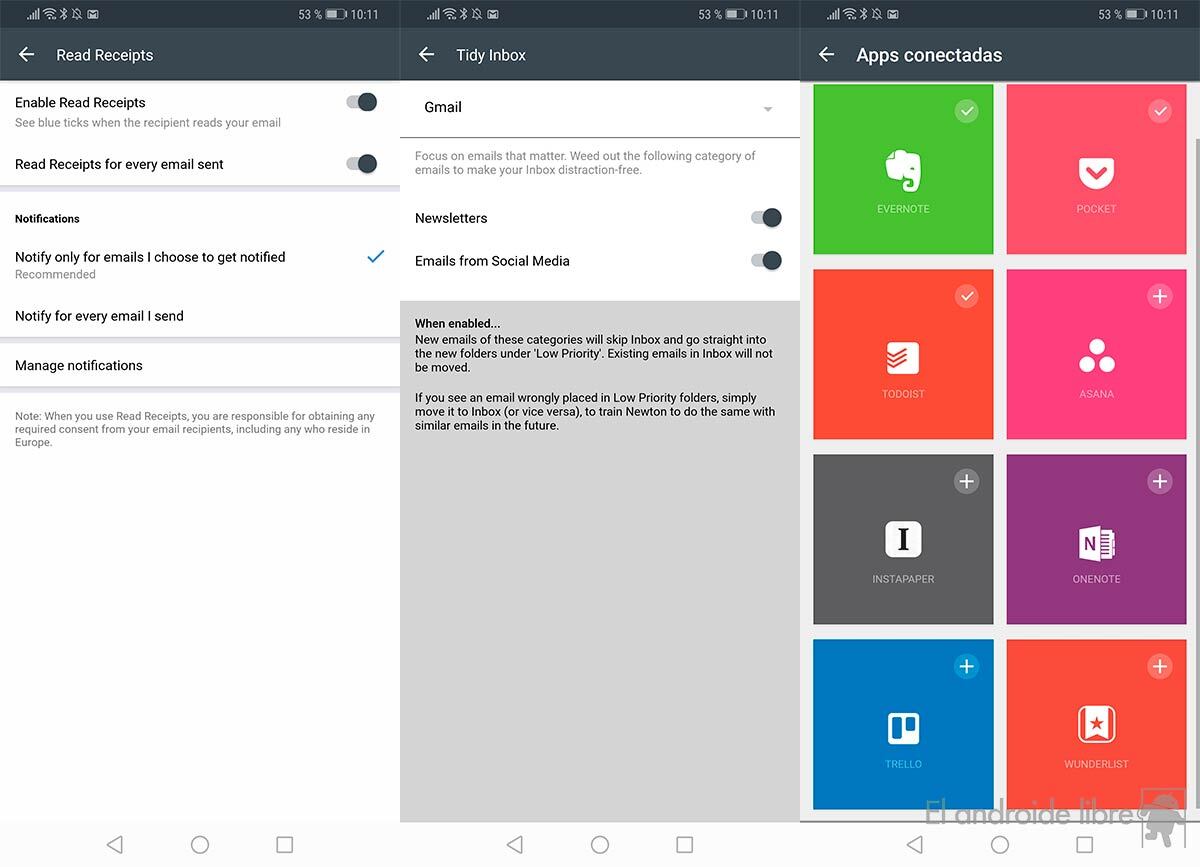
Task: Select Notify for every email I send
Action: 200,316
